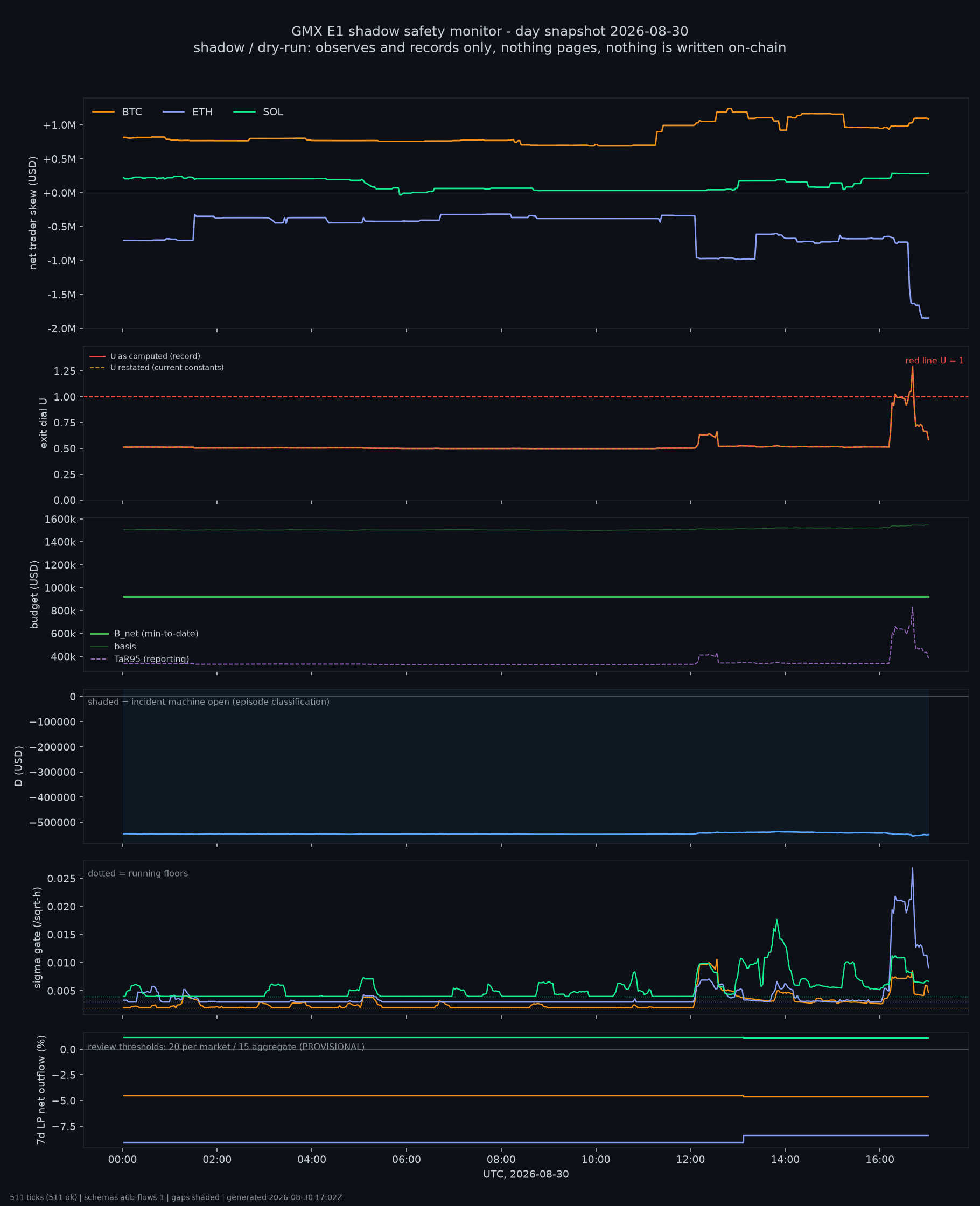Image resolution: width=980 pixels, height=1206 pixels.
Task: Click the 'shadow / dry-run' subtitle line
Action: coord(489,48)
